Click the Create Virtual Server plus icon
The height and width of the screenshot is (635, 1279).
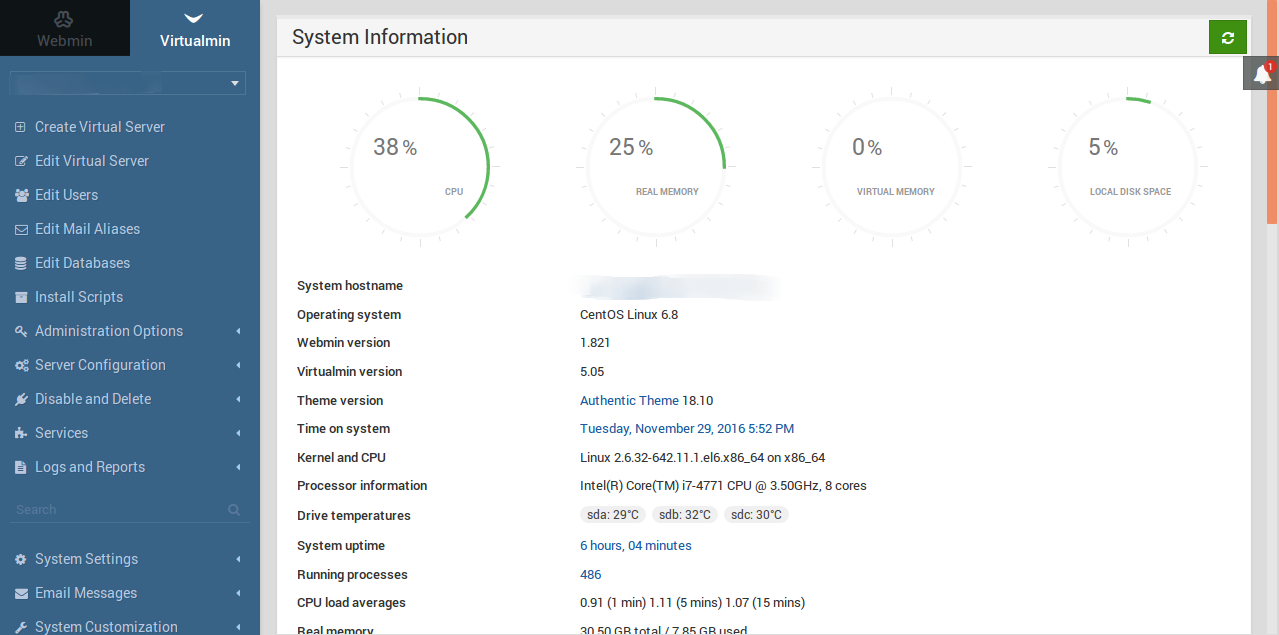20,127
